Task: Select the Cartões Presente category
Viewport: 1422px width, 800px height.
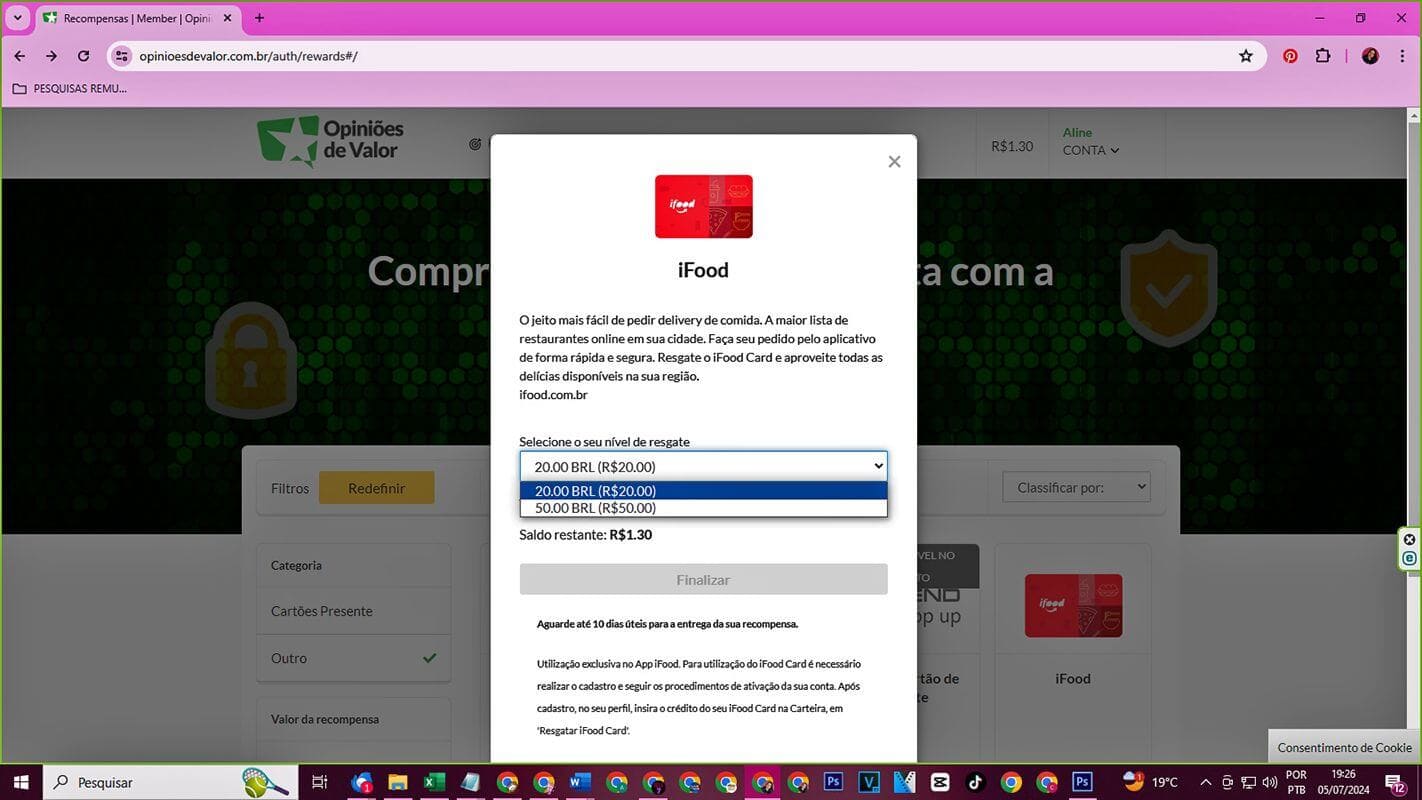Action: (x=353, y=611)
